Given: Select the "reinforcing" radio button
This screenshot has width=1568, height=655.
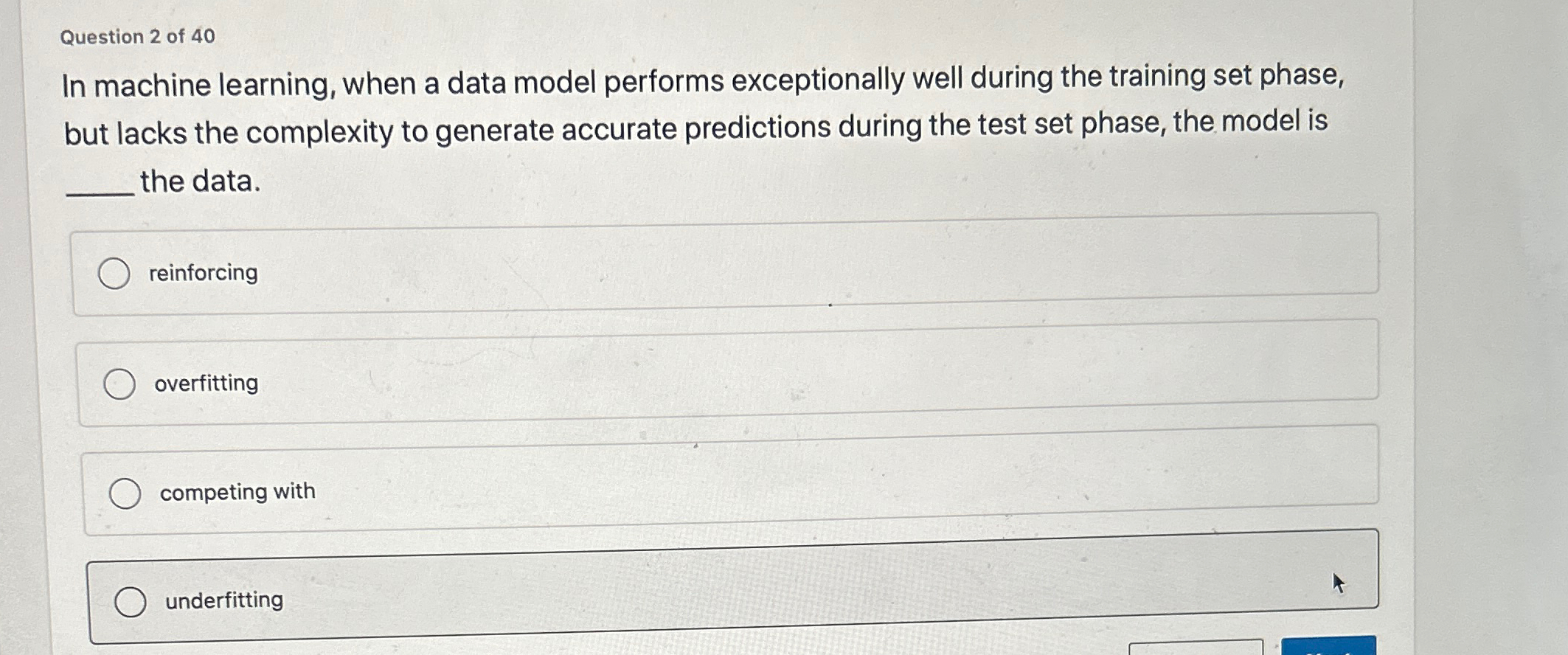Looking at the screenshot, I should click(x=116, y=273).
